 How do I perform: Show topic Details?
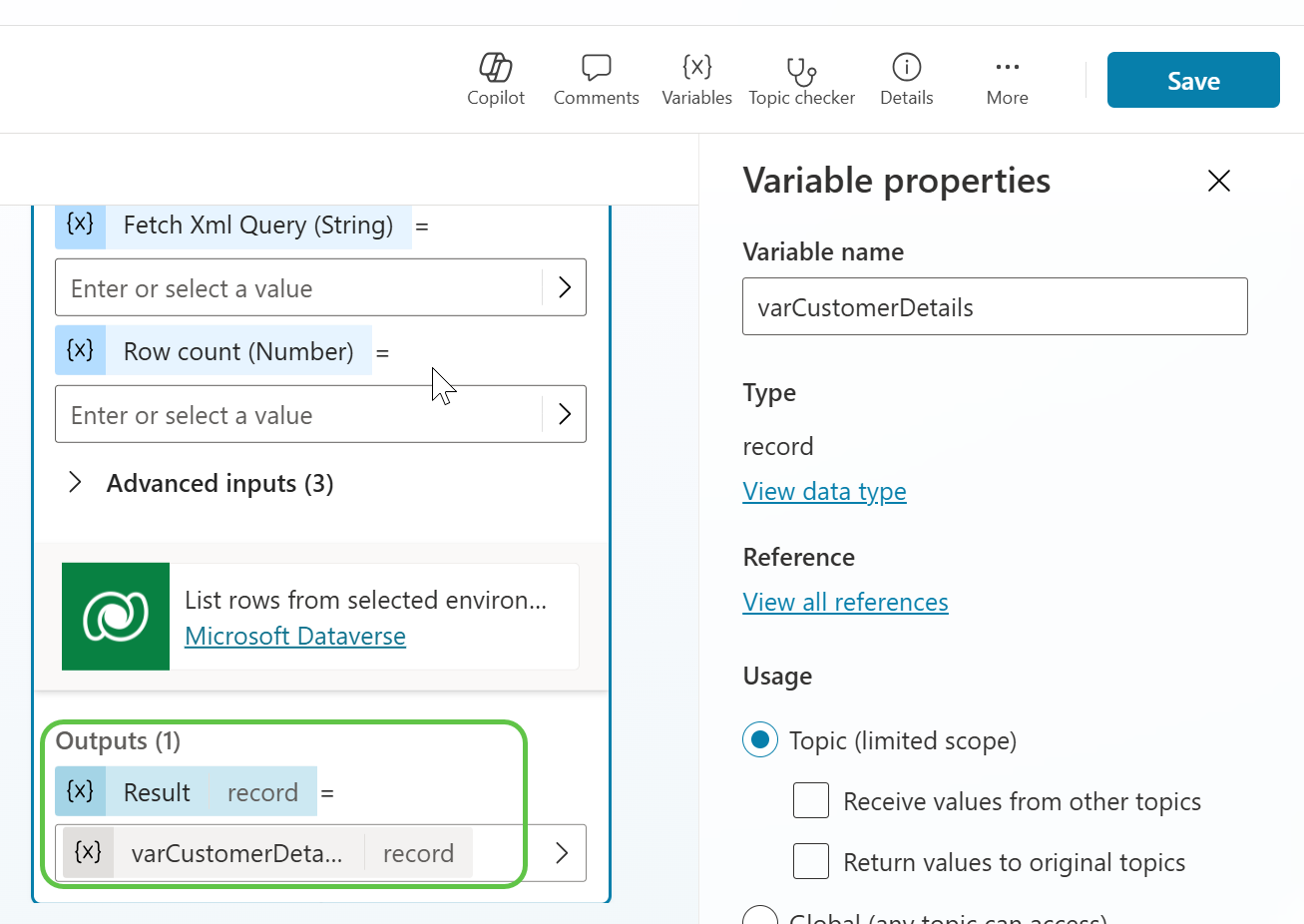(906, 80)
